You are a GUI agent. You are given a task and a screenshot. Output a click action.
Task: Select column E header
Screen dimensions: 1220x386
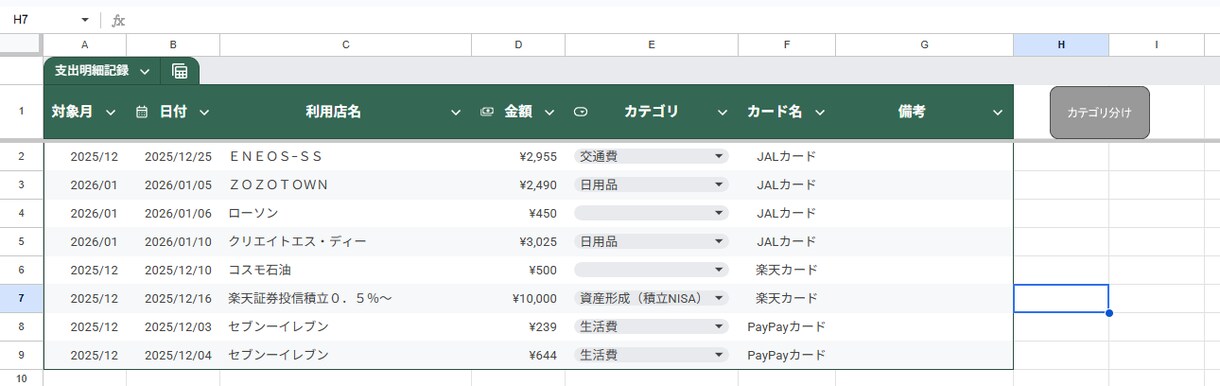pyautogui.click(x=651, y=44)
